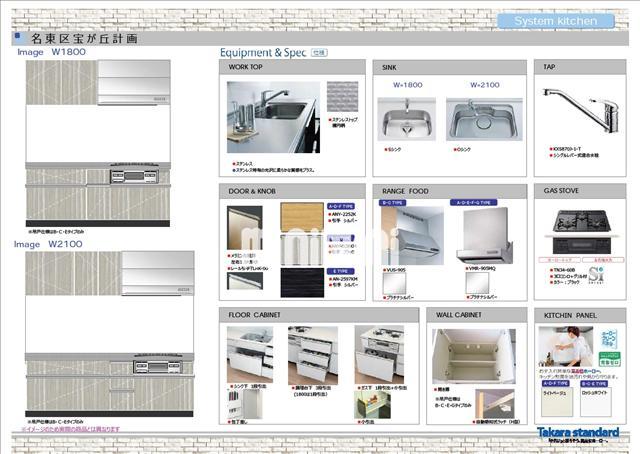Select the WORK TOP section header
The image size is (640, 454).
pyautogui.click(x=292, y=67)
